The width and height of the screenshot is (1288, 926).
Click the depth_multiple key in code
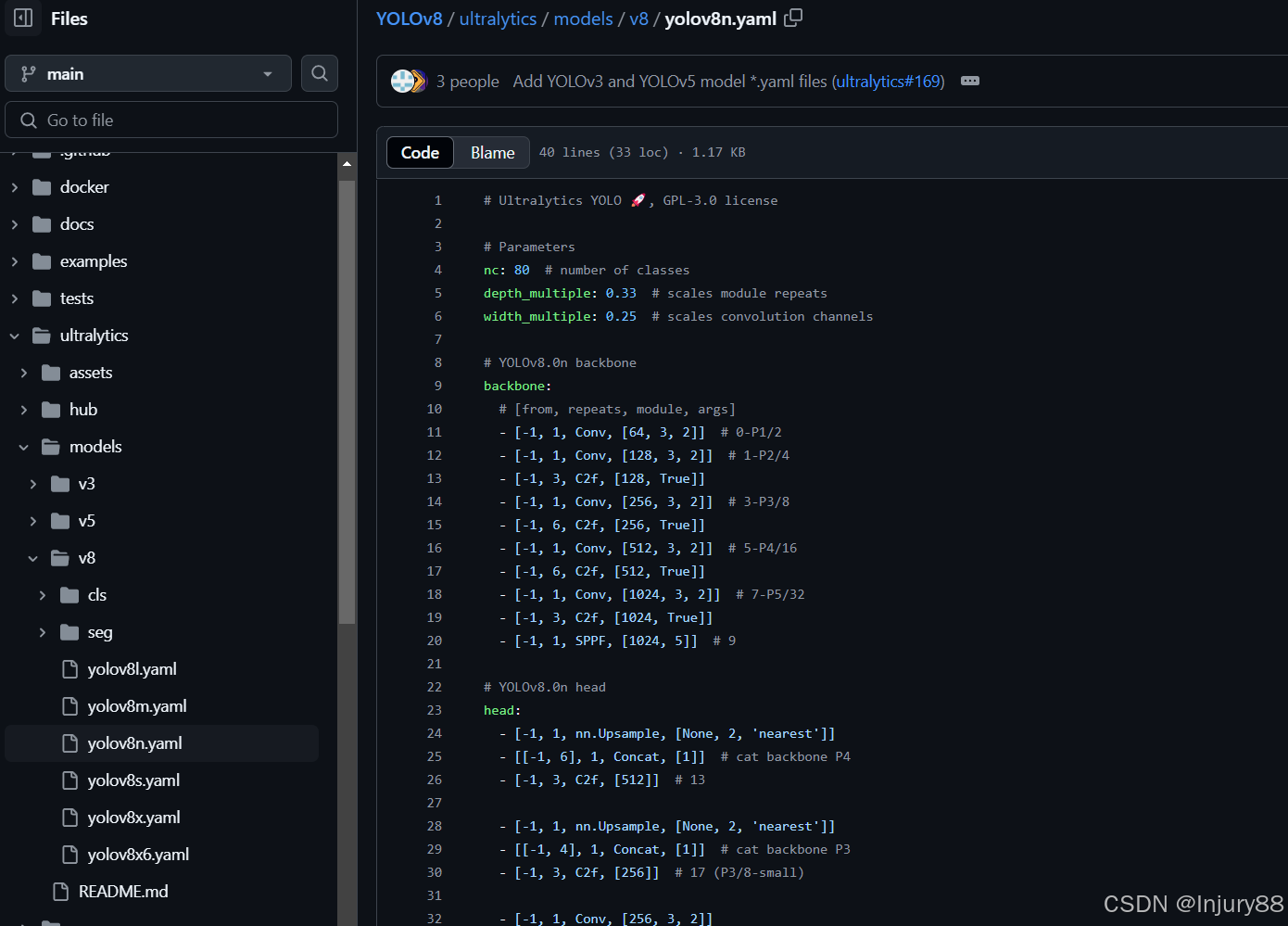[x=537, y=293]
